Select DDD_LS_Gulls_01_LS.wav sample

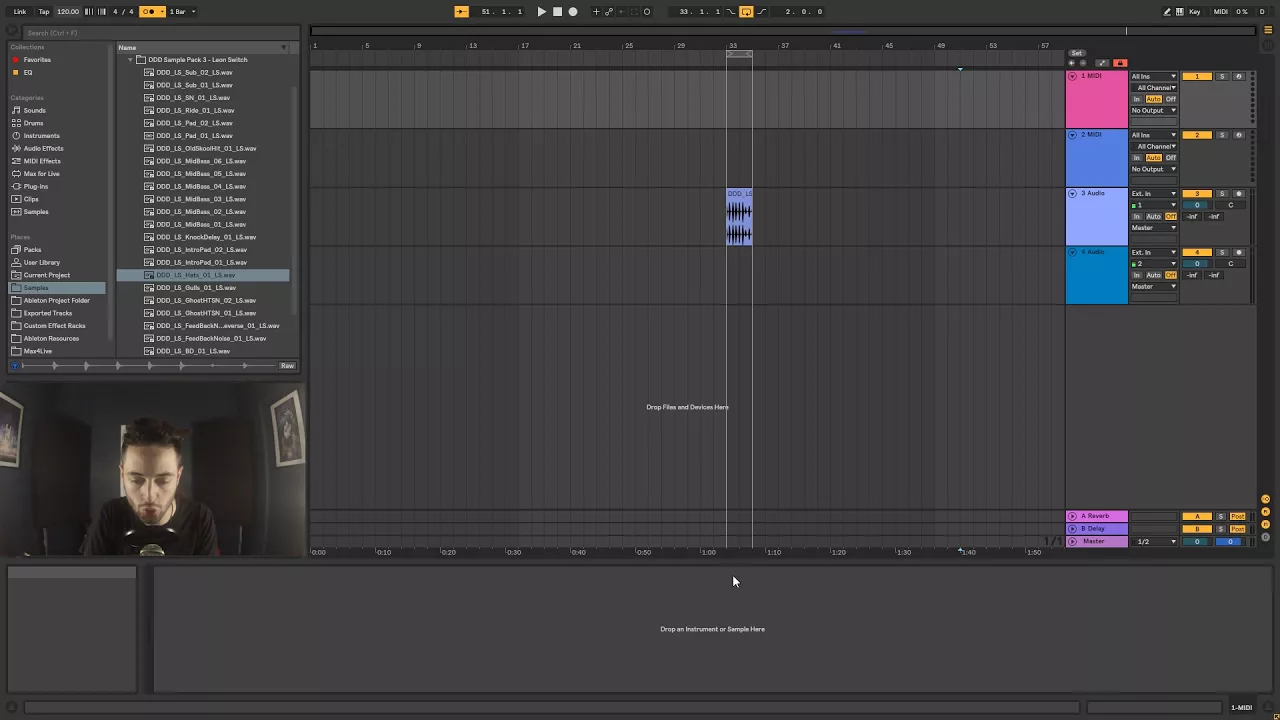(x=196, y=288)
